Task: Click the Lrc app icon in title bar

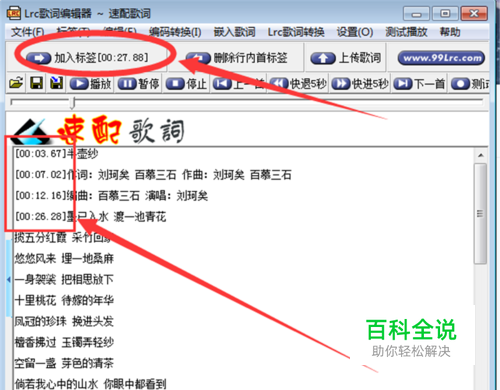Action: coord(14,13)
